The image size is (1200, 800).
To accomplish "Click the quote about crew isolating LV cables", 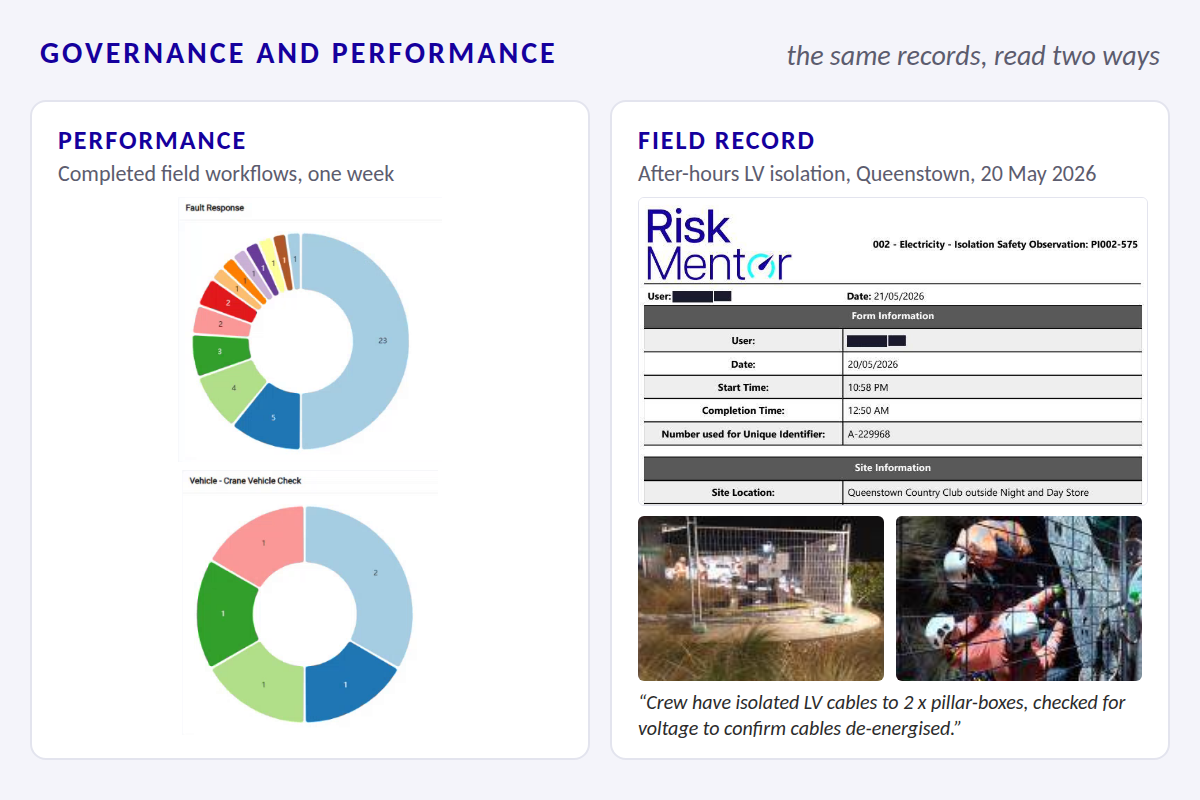I will coord(882,715).
